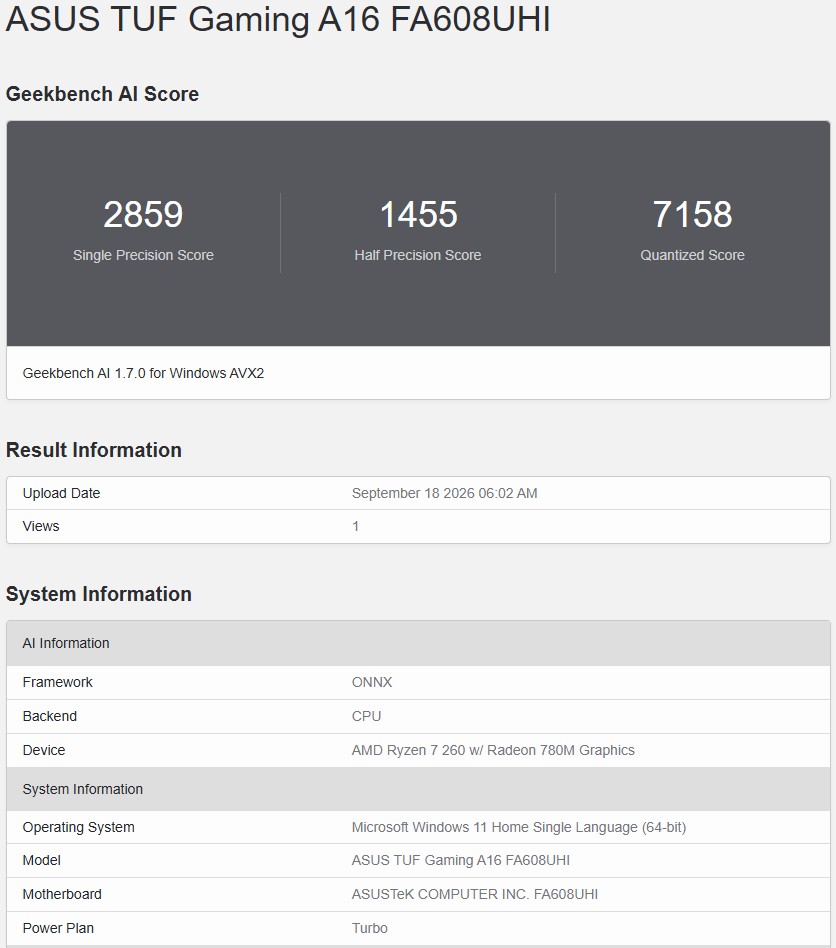Click the Operating System row label
The height and width of the screenshot is (948, 836).
coord(79,827)
